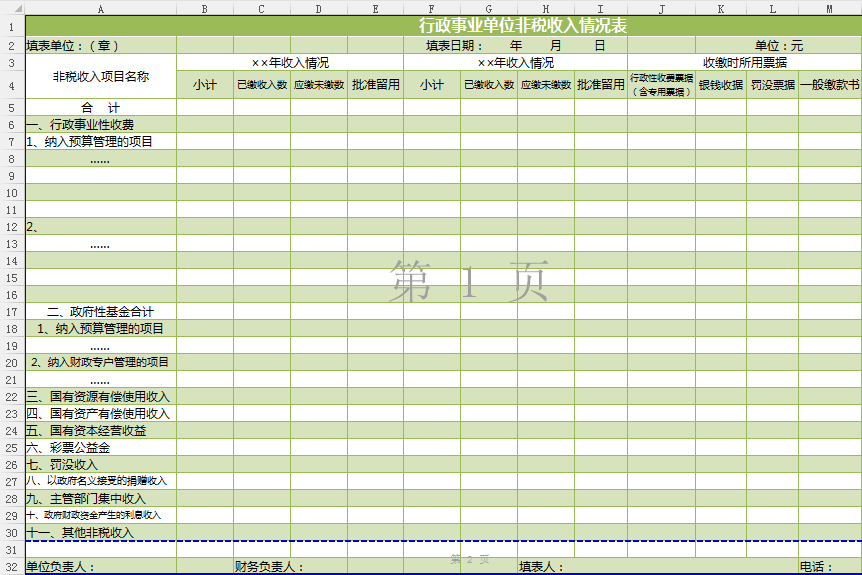
Task: Select the column J header
Action: tap(661, 9)
